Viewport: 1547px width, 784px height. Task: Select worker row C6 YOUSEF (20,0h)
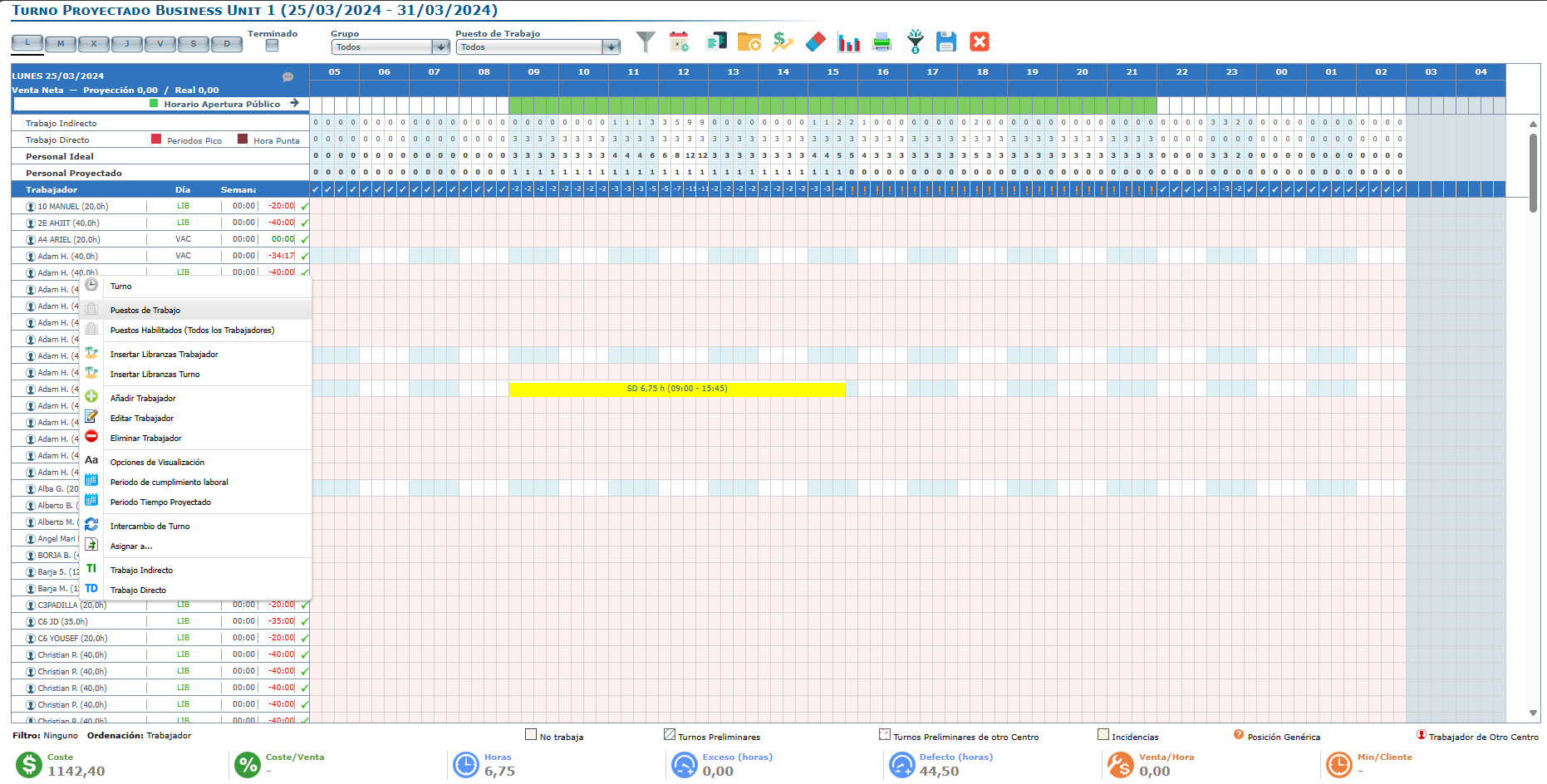tap(160, 638)
